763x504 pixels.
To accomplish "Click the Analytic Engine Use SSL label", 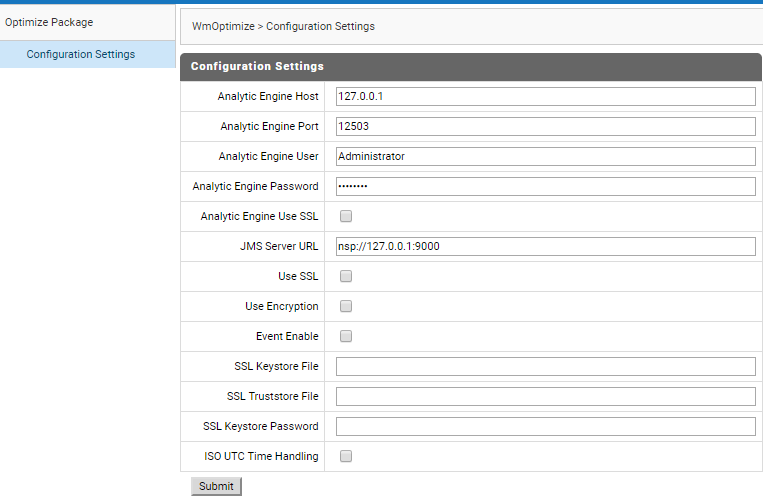I will click(x=259, y=216).
